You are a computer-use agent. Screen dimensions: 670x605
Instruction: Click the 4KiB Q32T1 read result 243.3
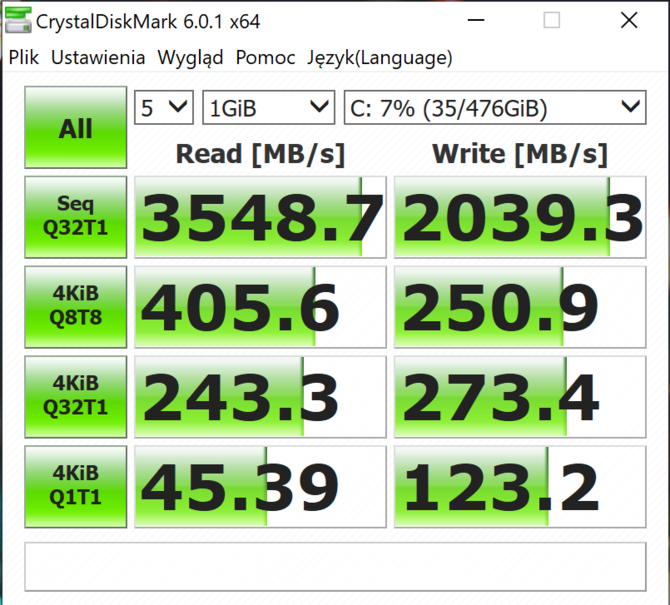point(260,397)
